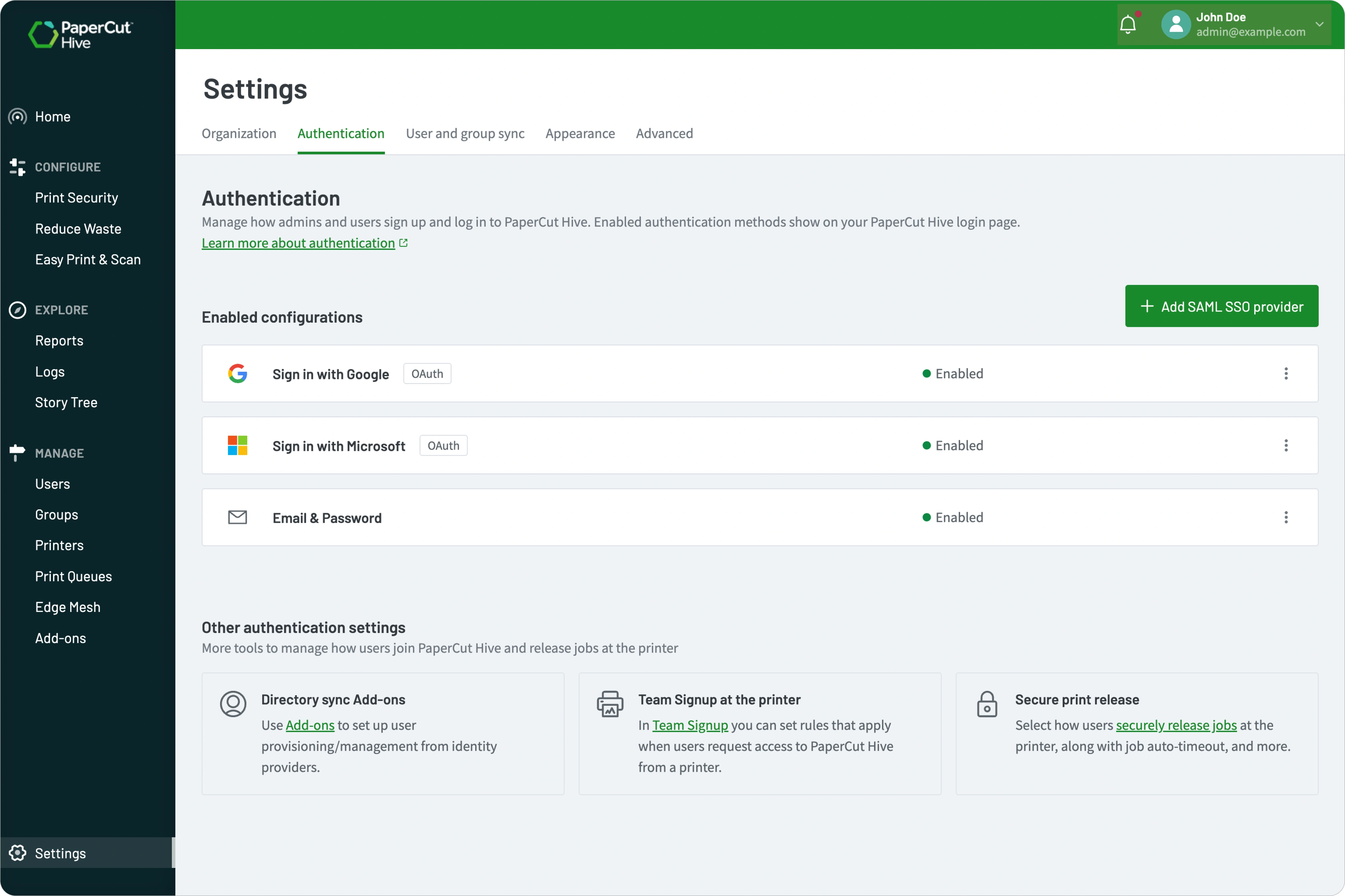Add a SAML SSO provider
The image size is (1345, 896).
(1222, 306)
